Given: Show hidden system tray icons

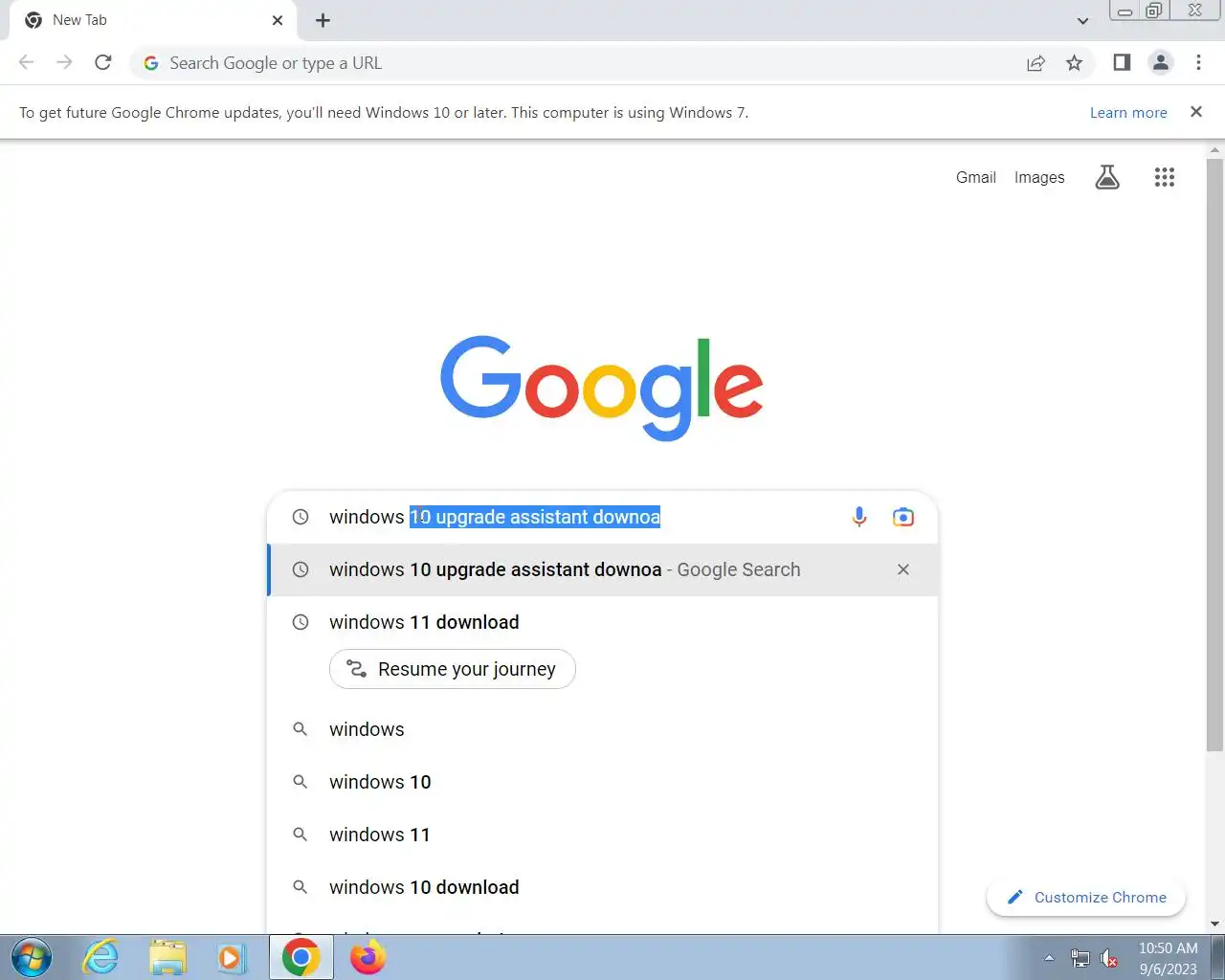Looking at the screenshot, I should point(1049,957).
